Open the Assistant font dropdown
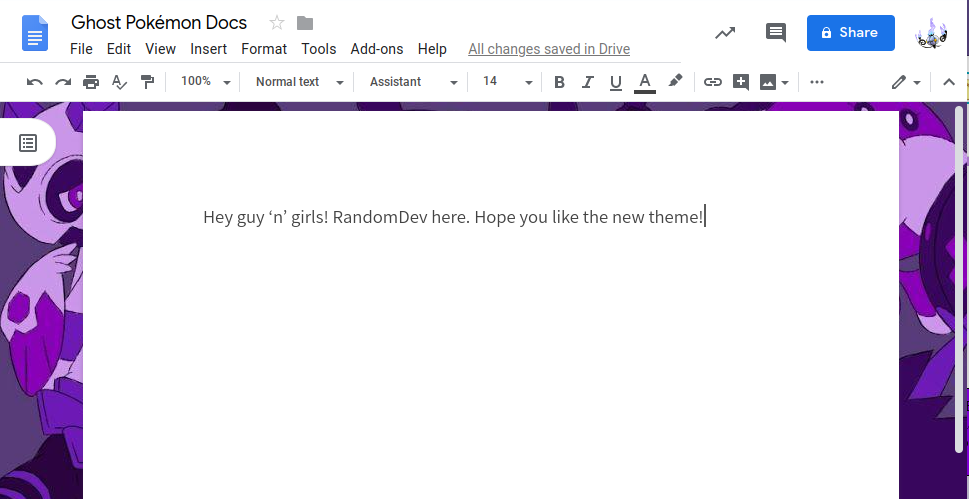 (x=413, y=82)
